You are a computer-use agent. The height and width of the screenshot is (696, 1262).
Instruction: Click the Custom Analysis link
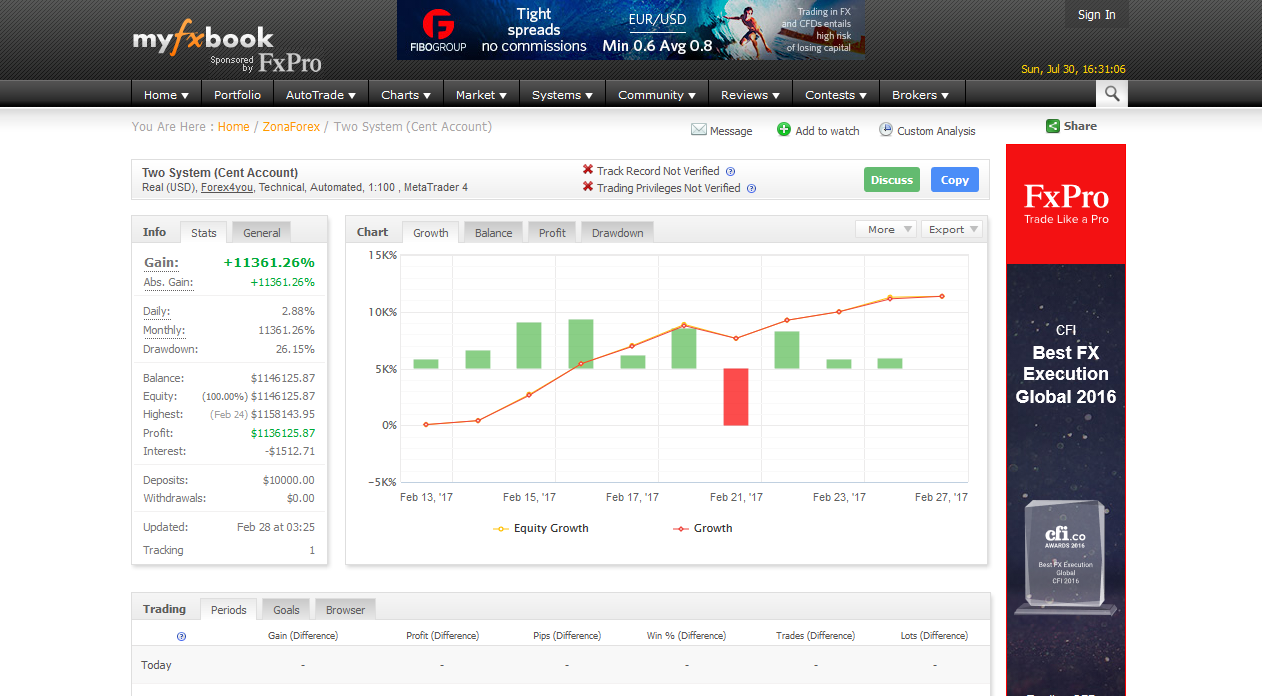tap(936, 131)
